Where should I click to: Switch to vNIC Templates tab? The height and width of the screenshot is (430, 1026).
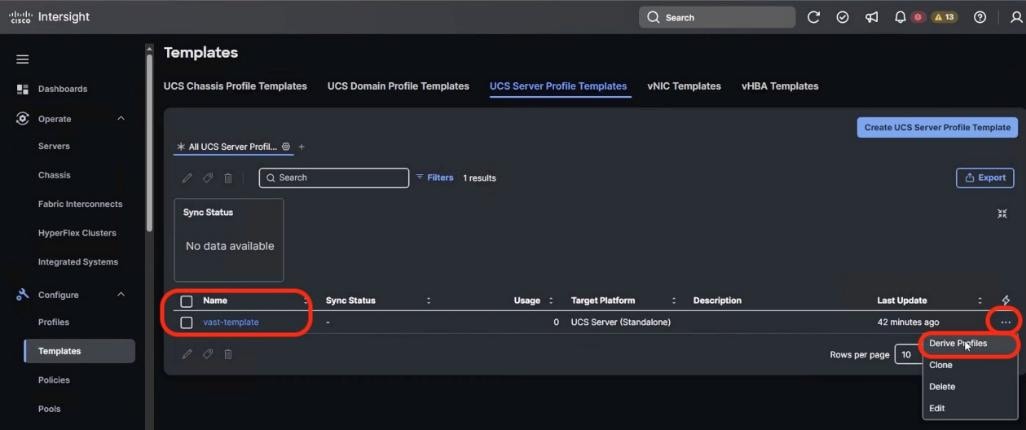pyautogui.click(x=684, y=86)
